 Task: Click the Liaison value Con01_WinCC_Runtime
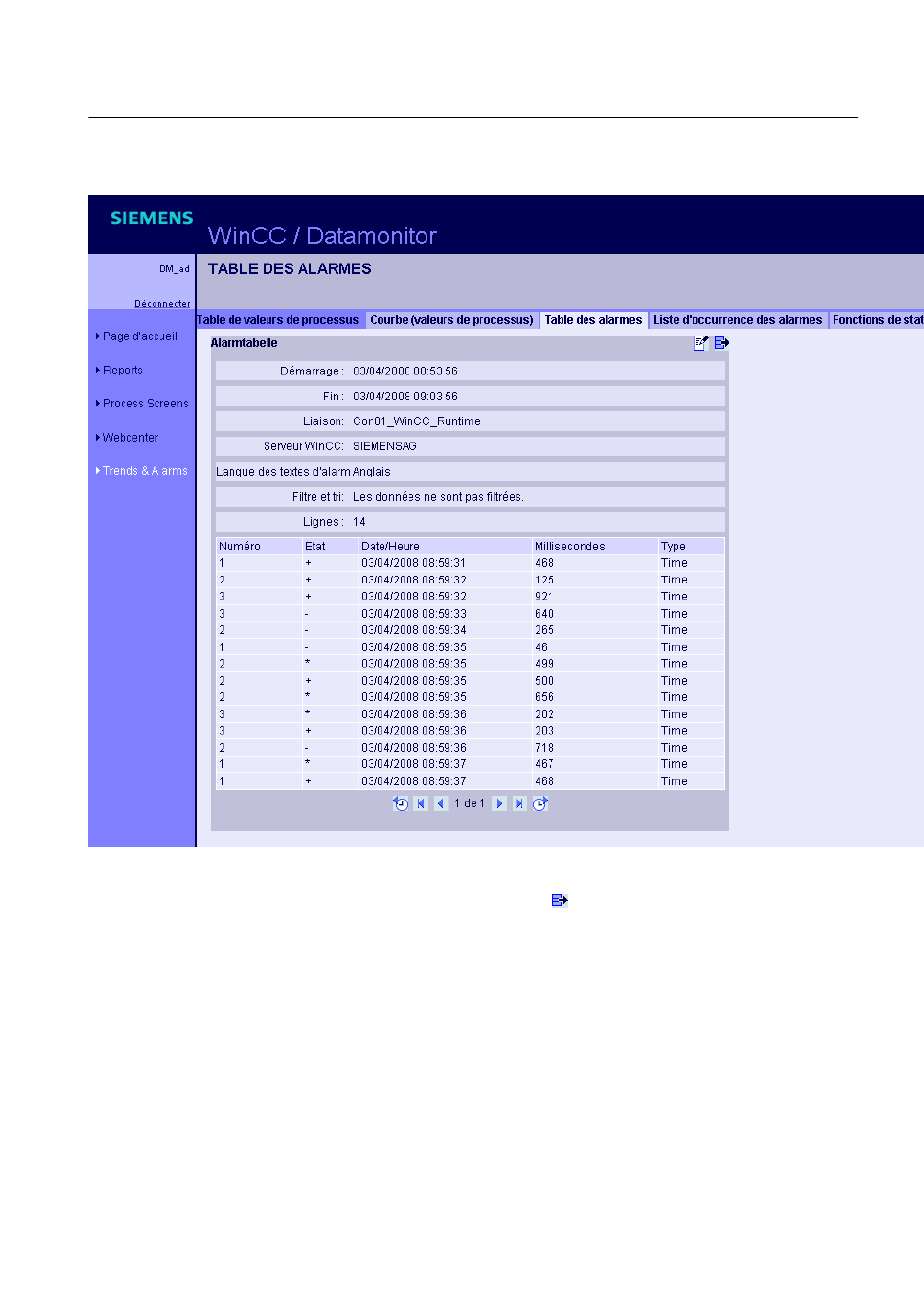point(416,422)
